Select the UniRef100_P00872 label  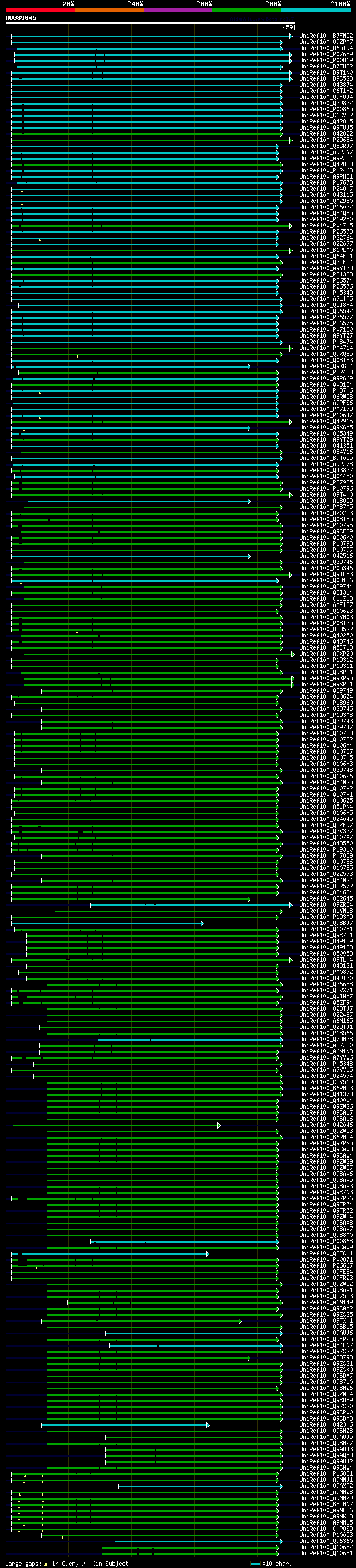click(326, 972)
